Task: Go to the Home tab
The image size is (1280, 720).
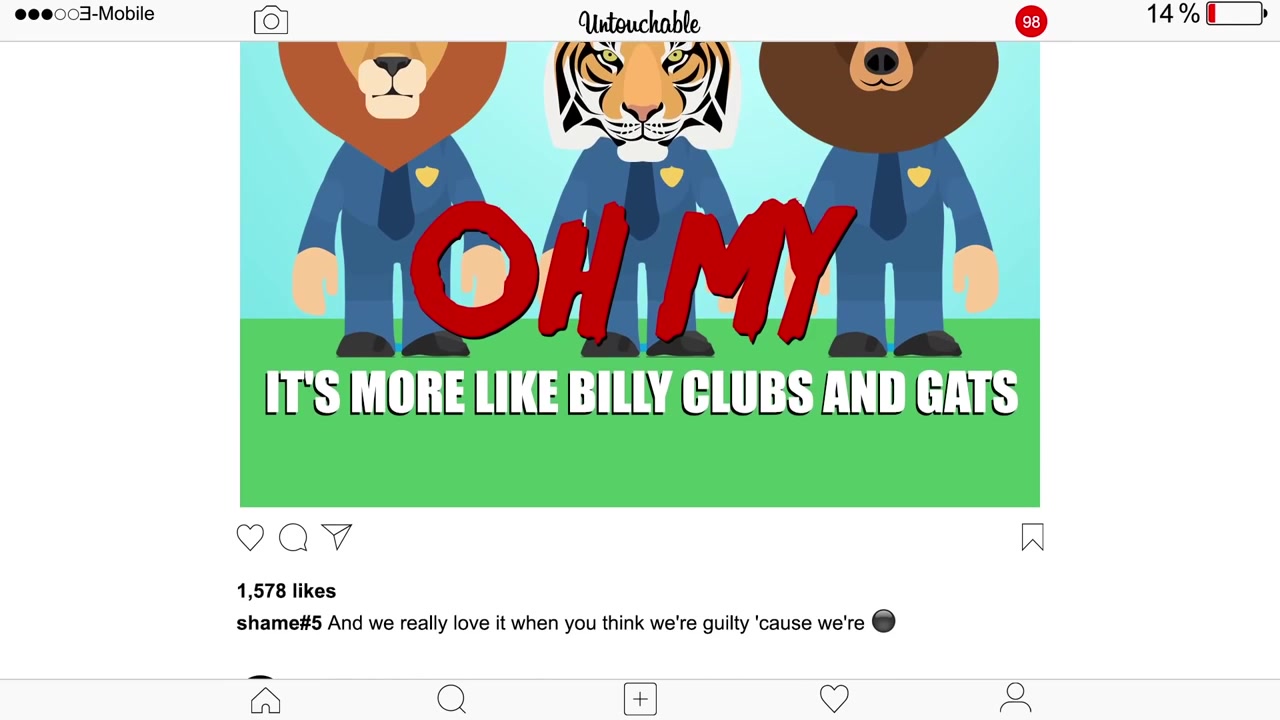Action: [x=265, y=699]
